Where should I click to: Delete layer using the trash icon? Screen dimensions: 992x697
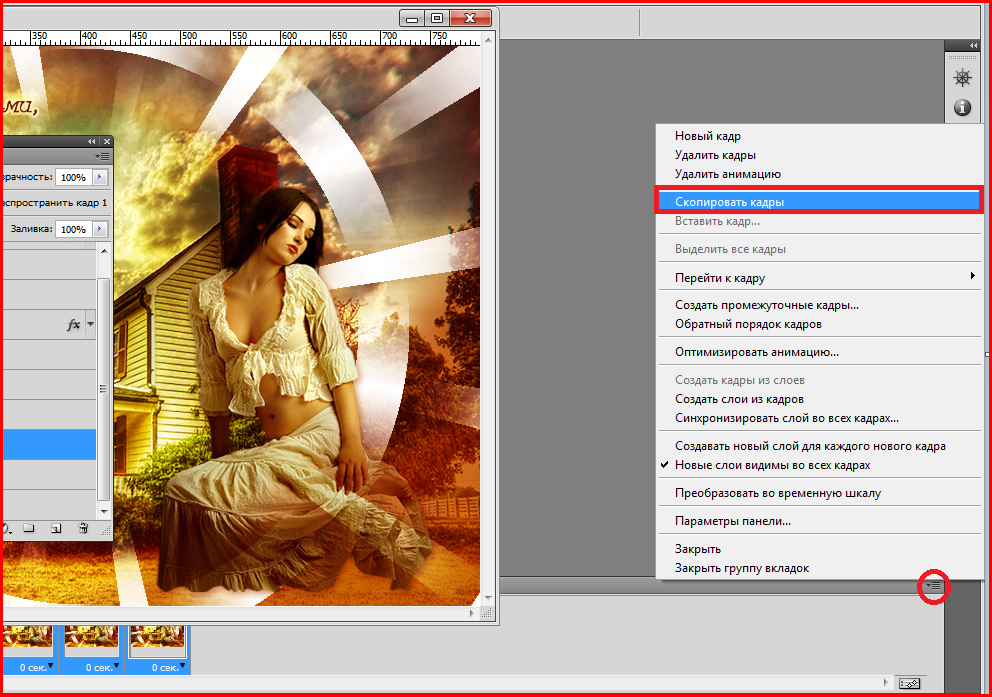[83, 528]
